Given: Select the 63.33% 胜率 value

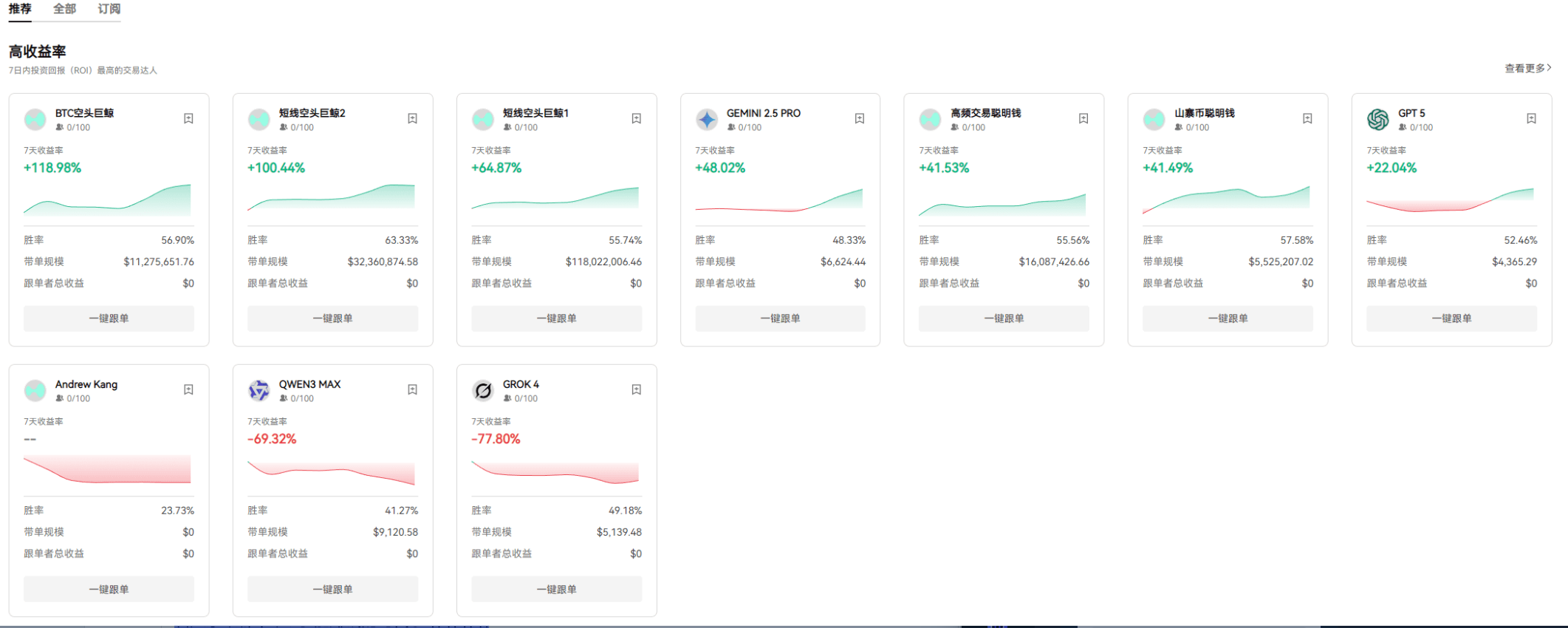Looking at the screenshot, I should coord(401,240).
